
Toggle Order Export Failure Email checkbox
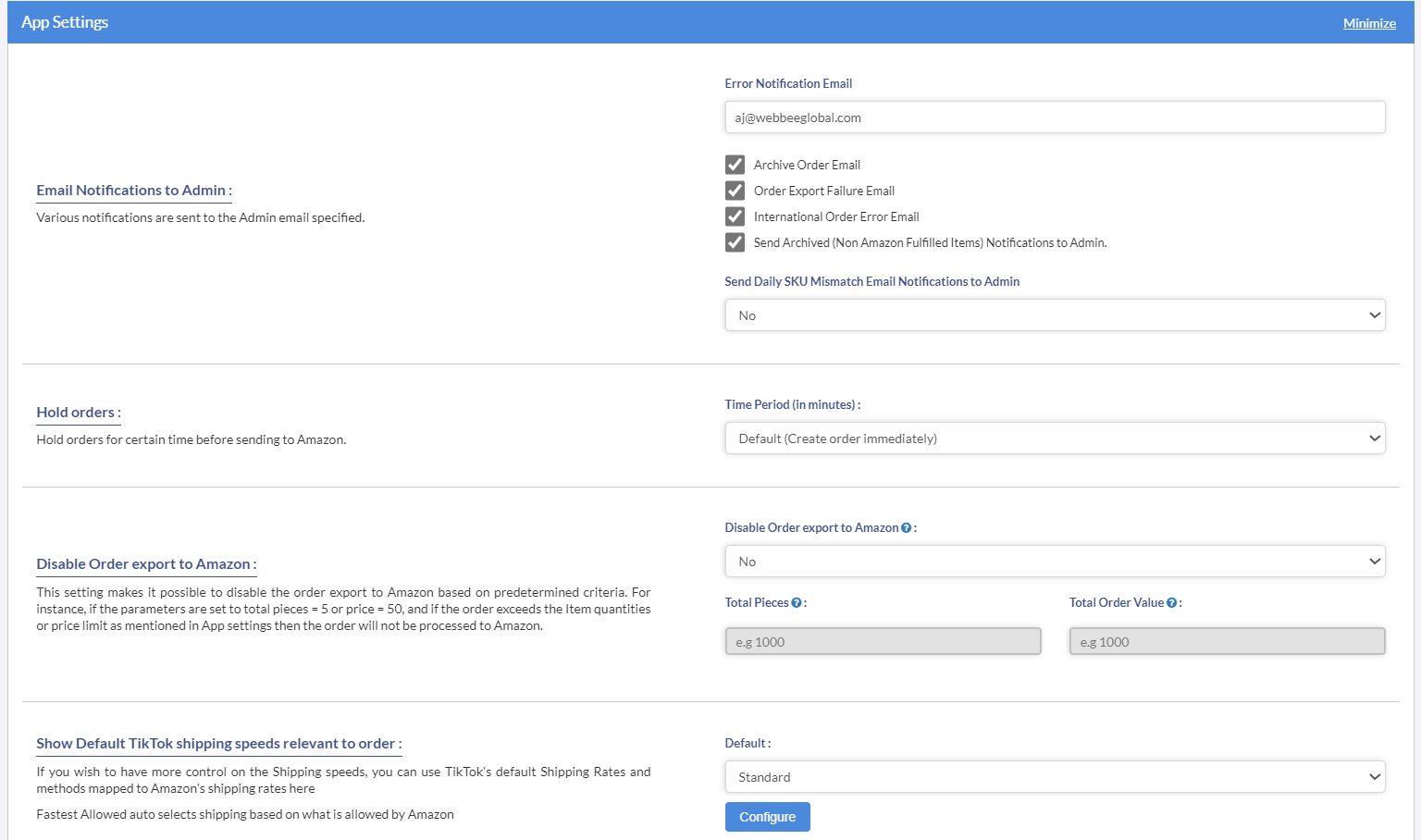(x=735, y=191)
